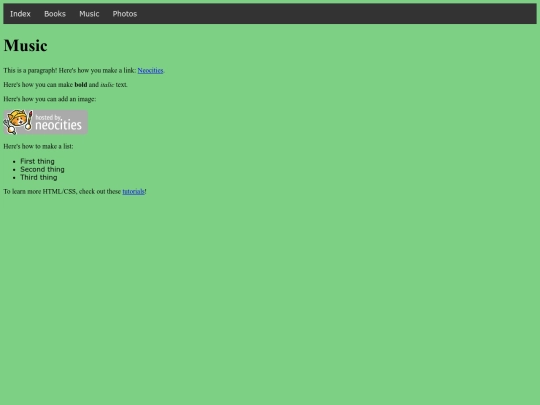This screenshot has width=540, height=405.
Task: Open the tutorials link
Action: tap(133, 191)
